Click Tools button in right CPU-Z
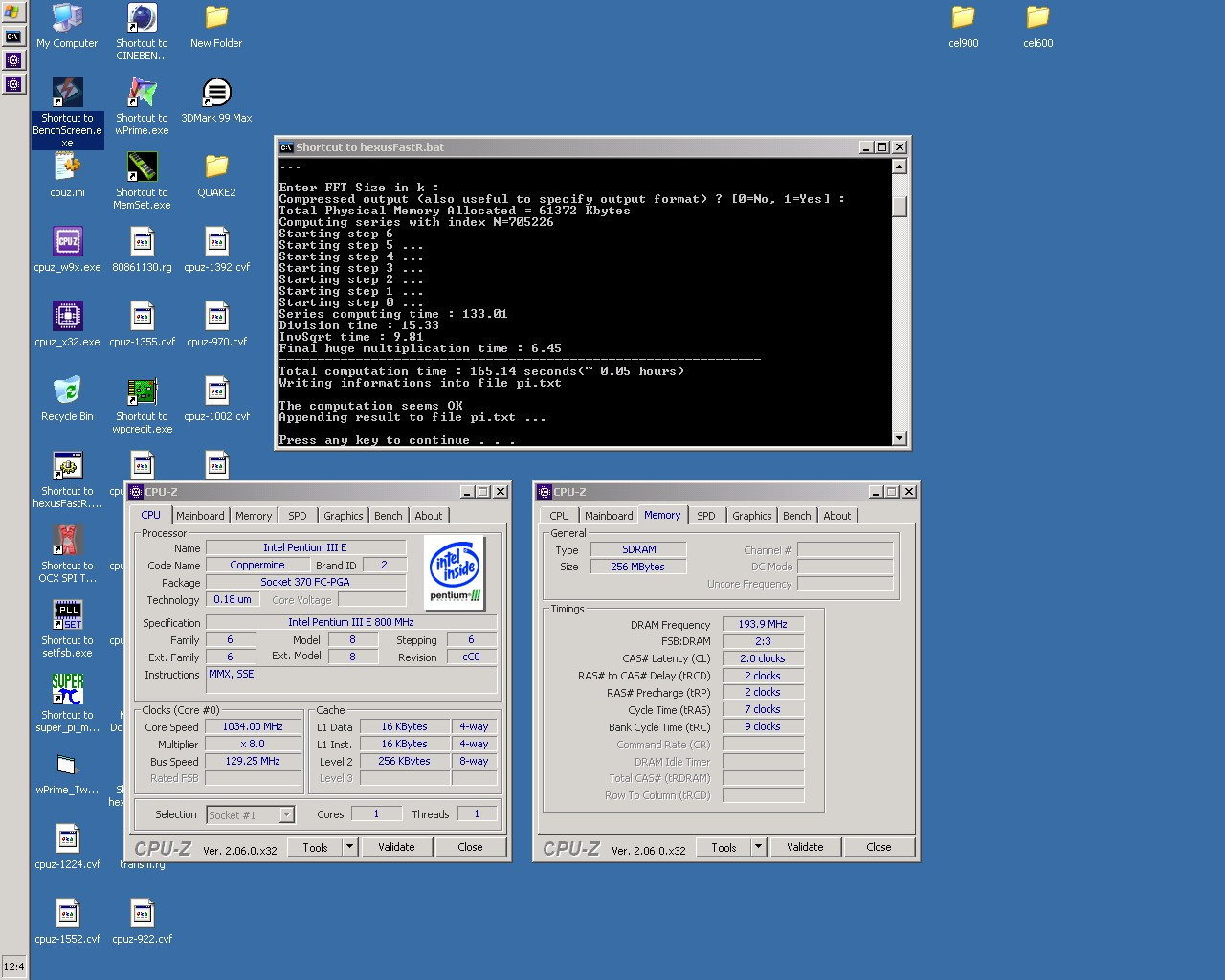Image resolution: width=1225 pixels, height=980 pixels. point(724,847)
